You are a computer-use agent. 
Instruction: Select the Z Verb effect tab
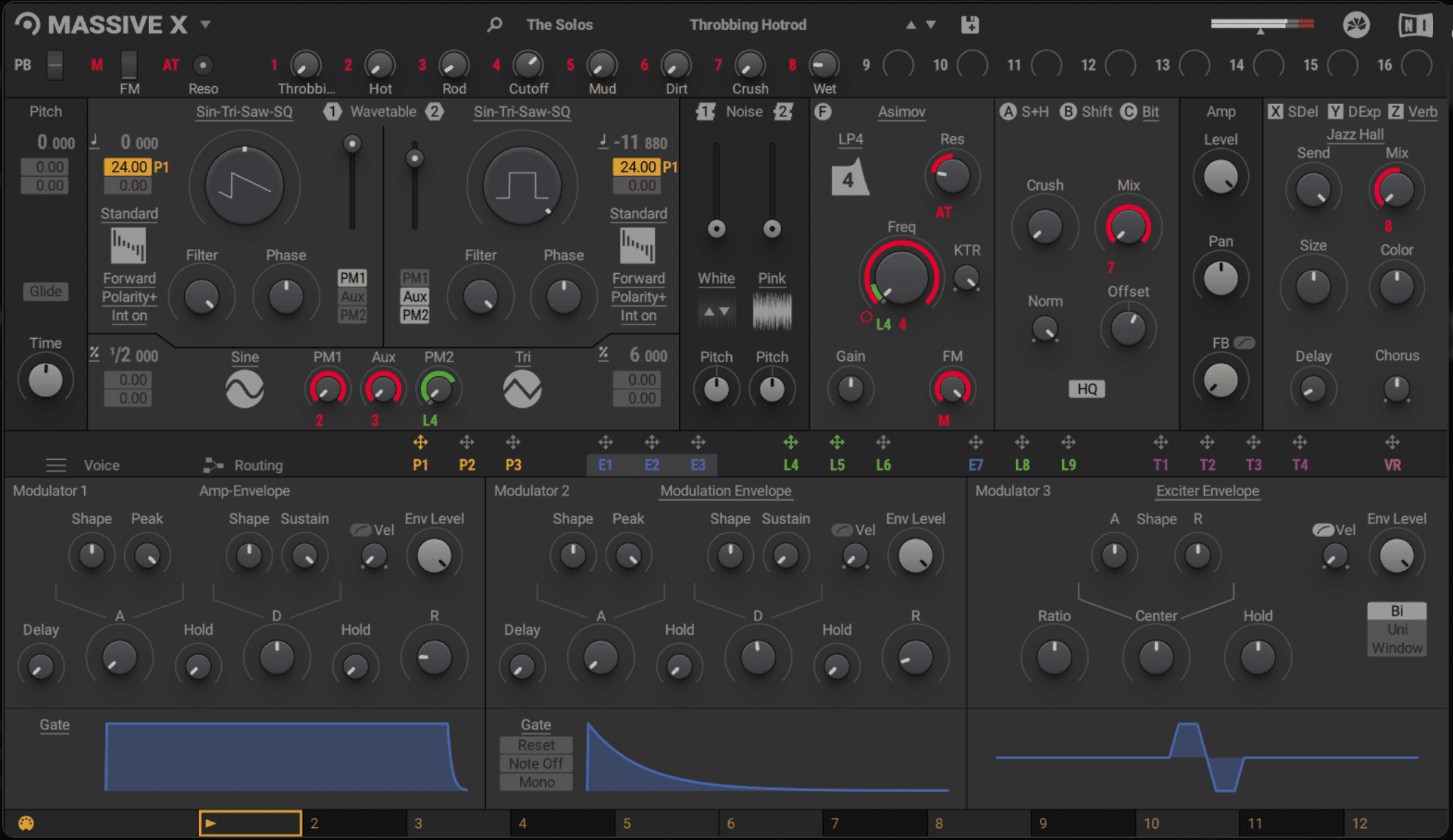pos(1413,112)
